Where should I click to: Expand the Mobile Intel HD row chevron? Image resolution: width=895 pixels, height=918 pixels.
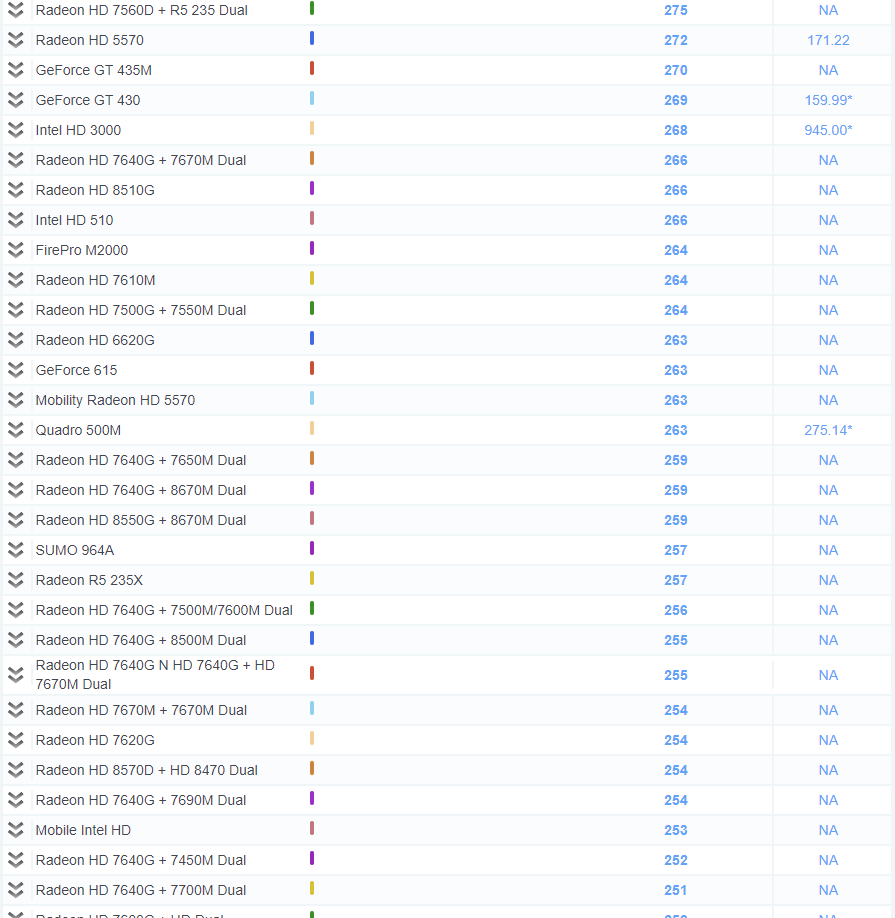click(x=16, y=830)
